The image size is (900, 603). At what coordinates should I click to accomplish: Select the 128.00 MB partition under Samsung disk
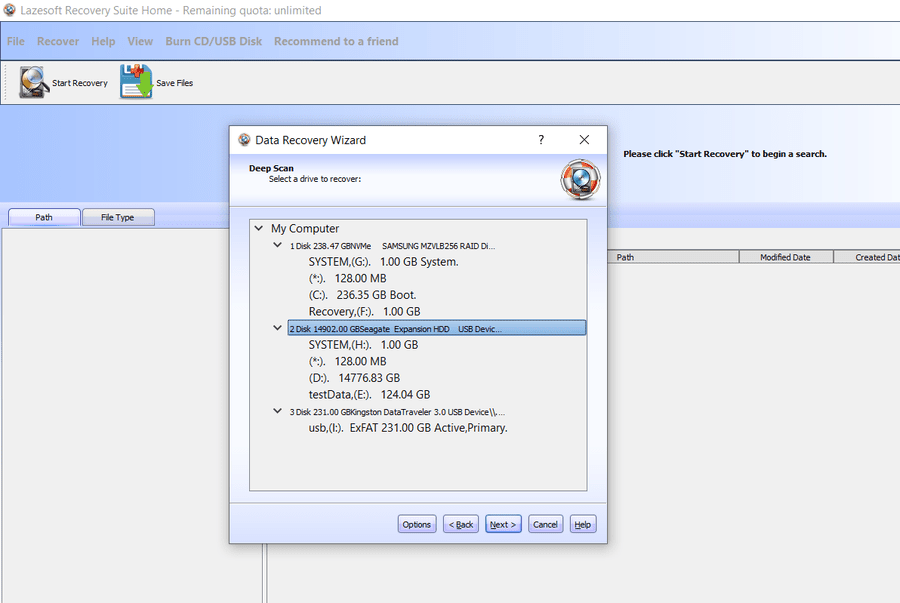(x=347, y=278)
